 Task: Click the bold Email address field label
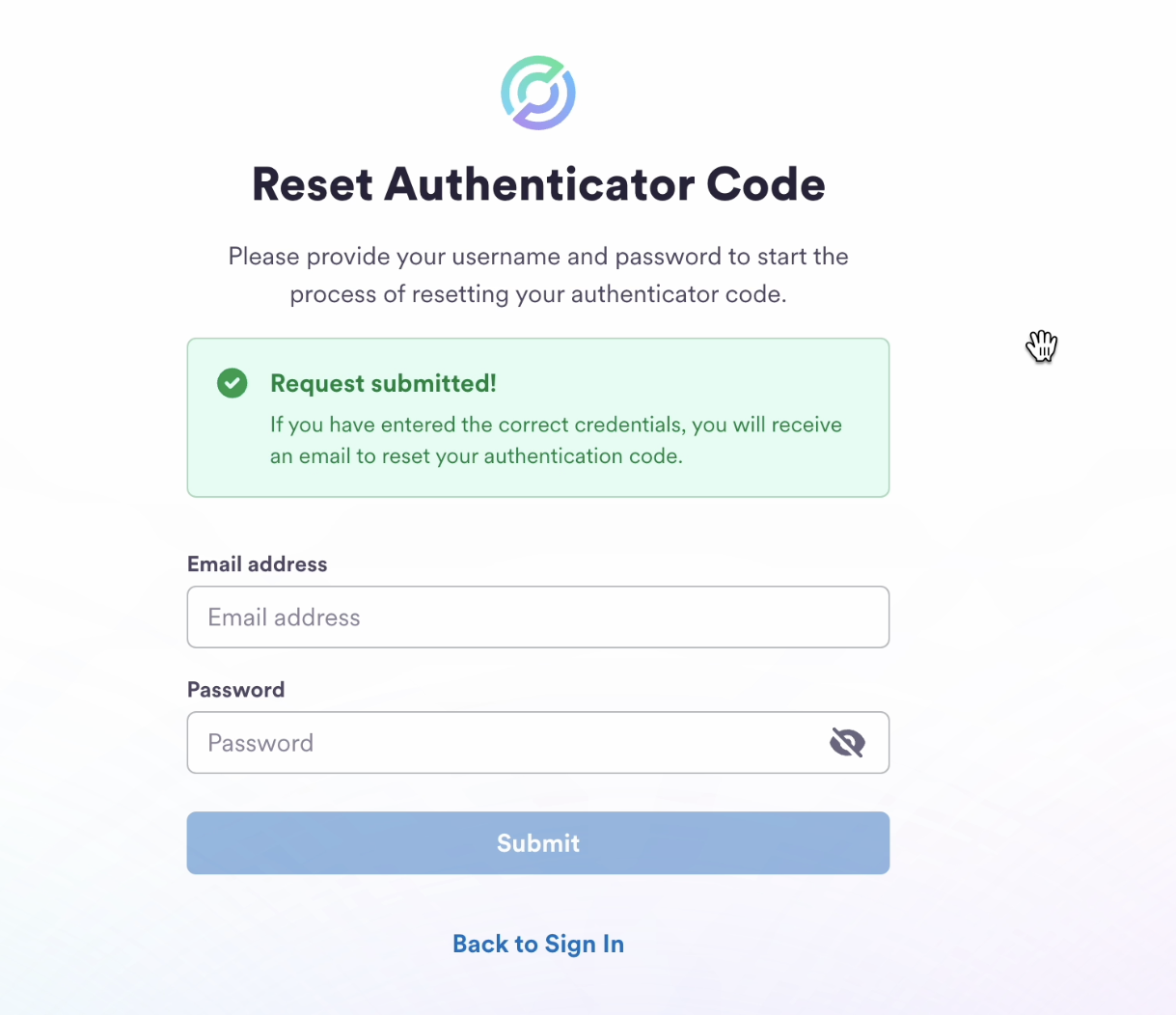257,564
